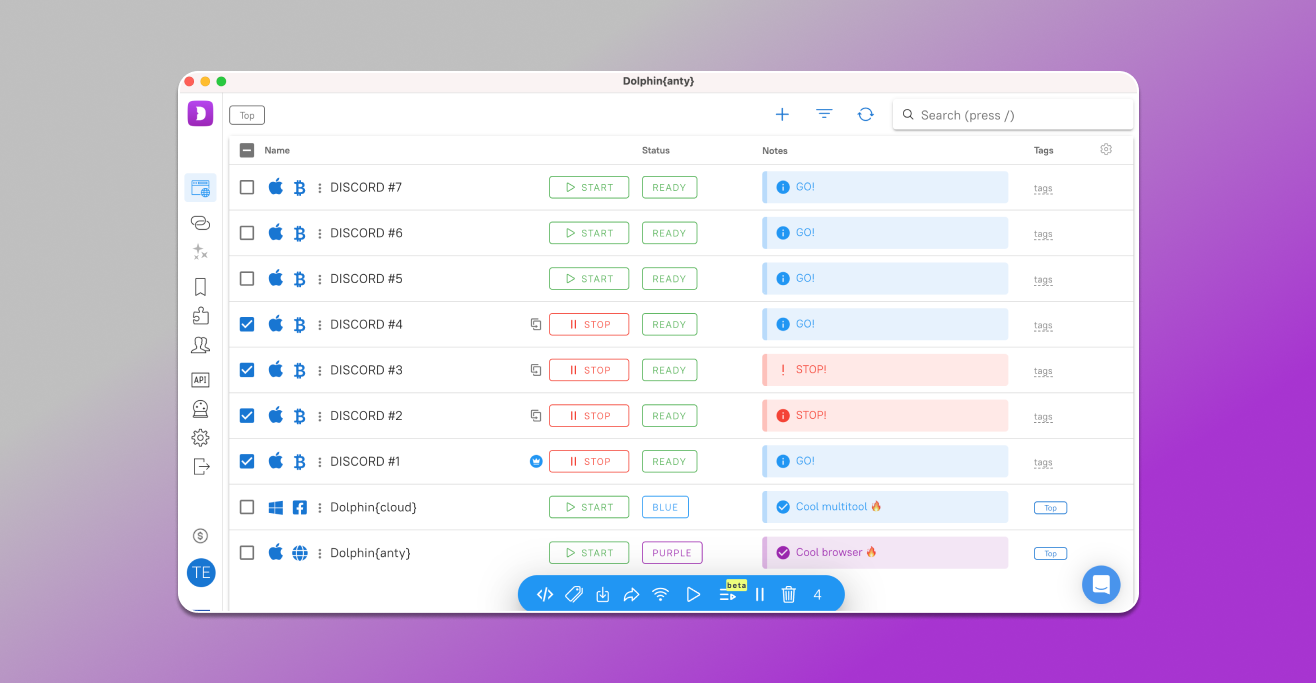
Task: Click the plus icon to add a profile
Action: click(782, 115)
